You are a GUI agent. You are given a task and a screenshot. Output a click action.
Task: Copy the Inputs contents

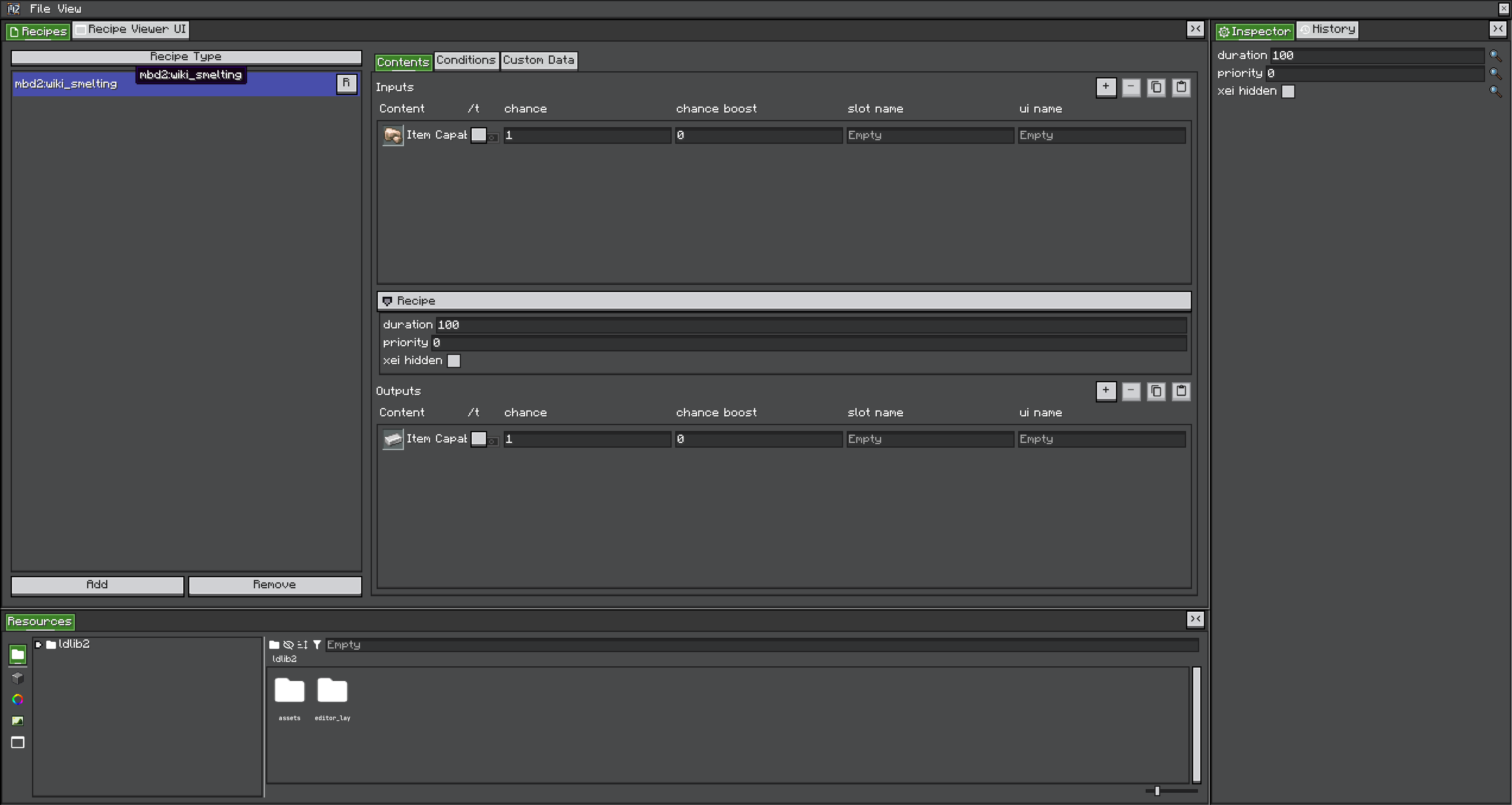[x=1156, y=88]
